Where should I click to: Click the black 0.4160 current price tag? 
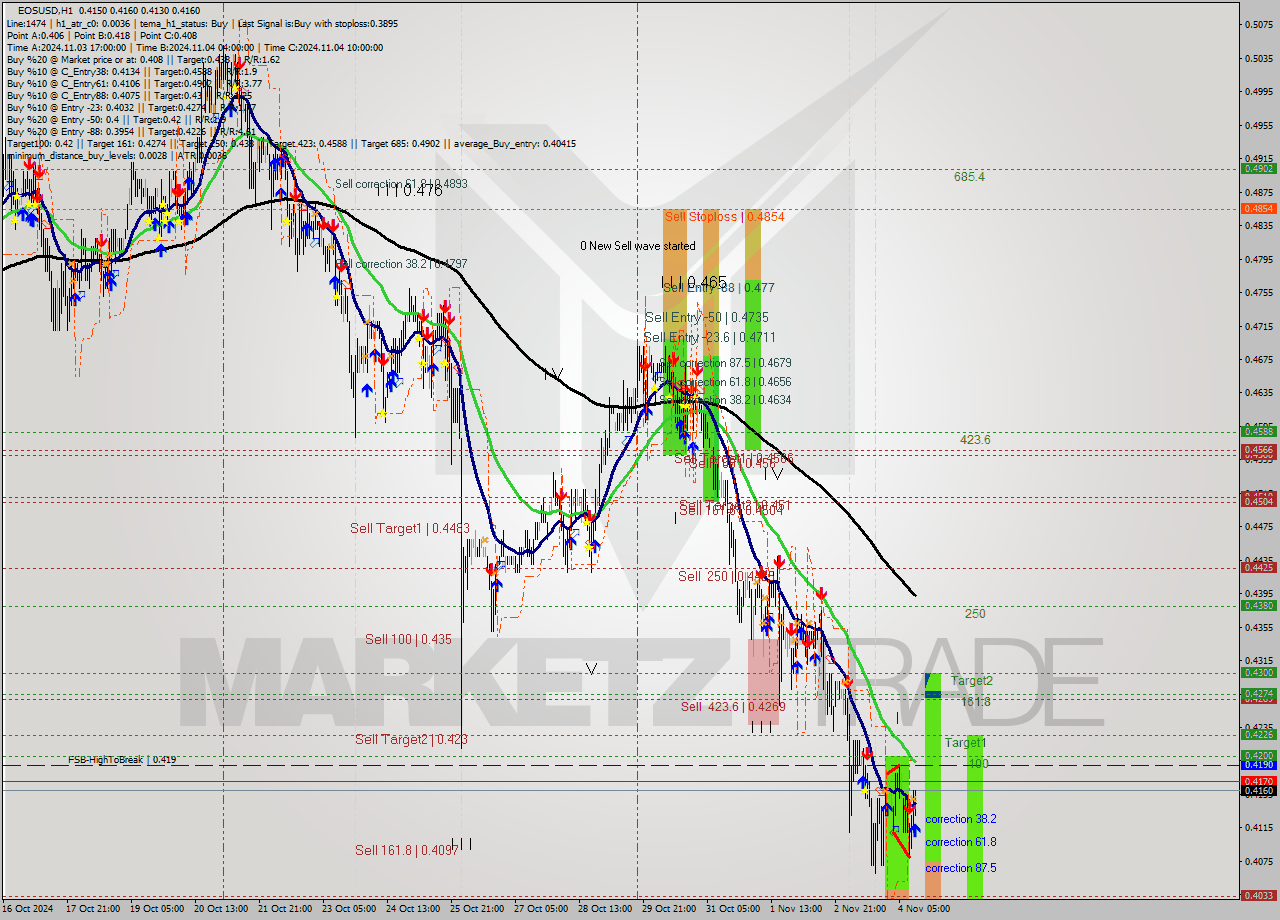point(1257,791)
